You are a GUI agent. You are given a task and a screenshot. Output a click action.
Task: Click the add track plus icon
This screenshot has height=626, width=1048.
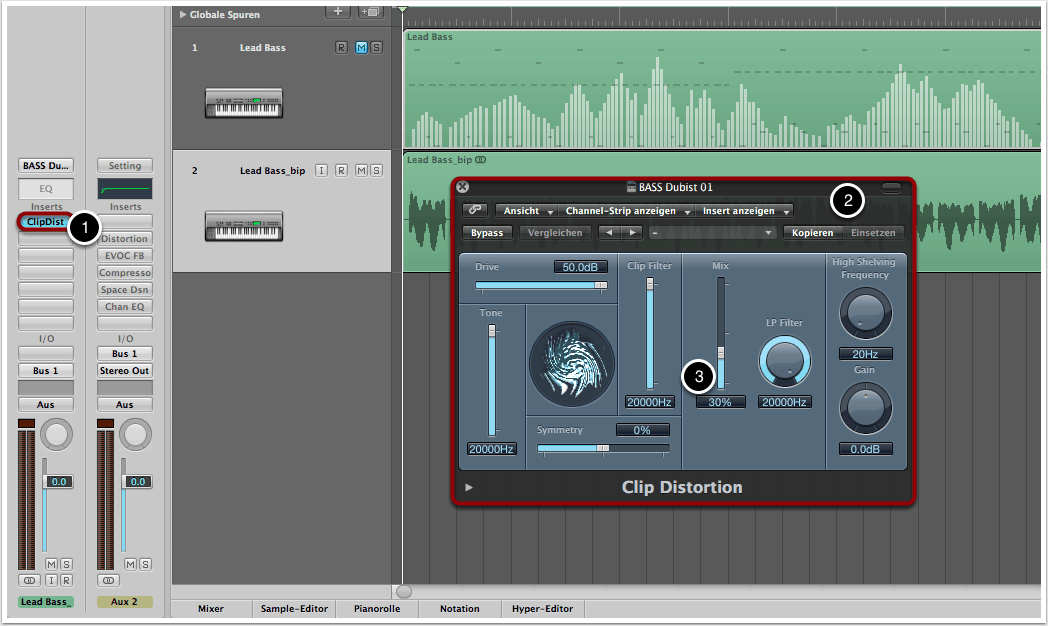(339, 12)
